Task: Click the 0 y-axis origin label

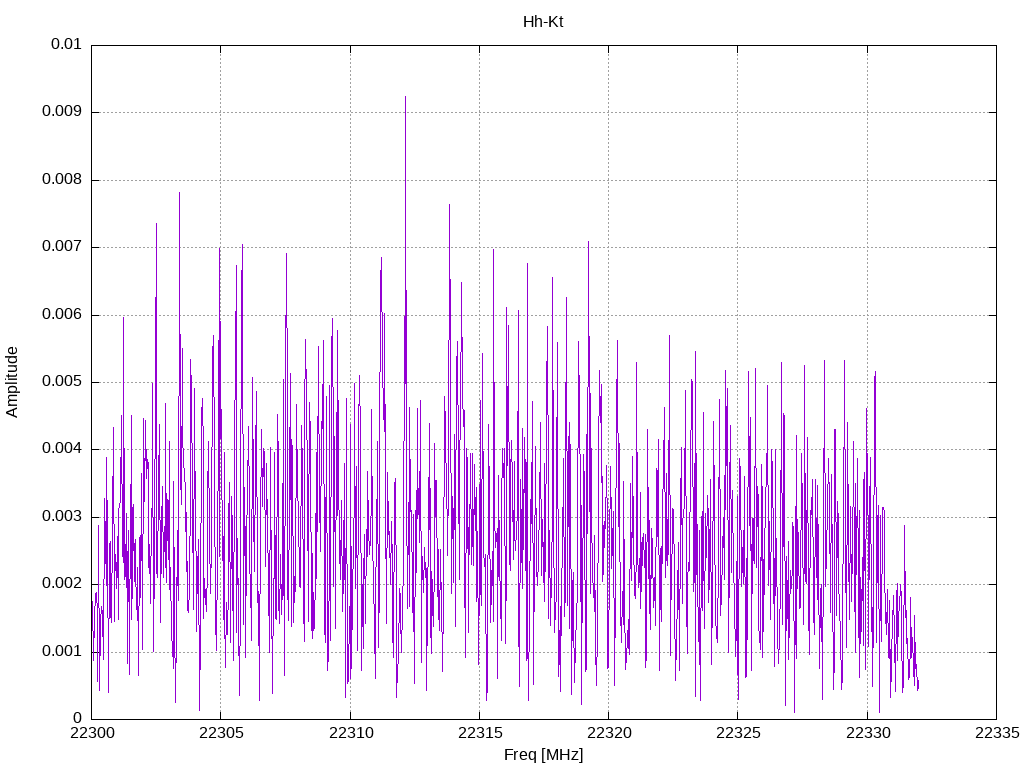Action: (x=77, y=718)
